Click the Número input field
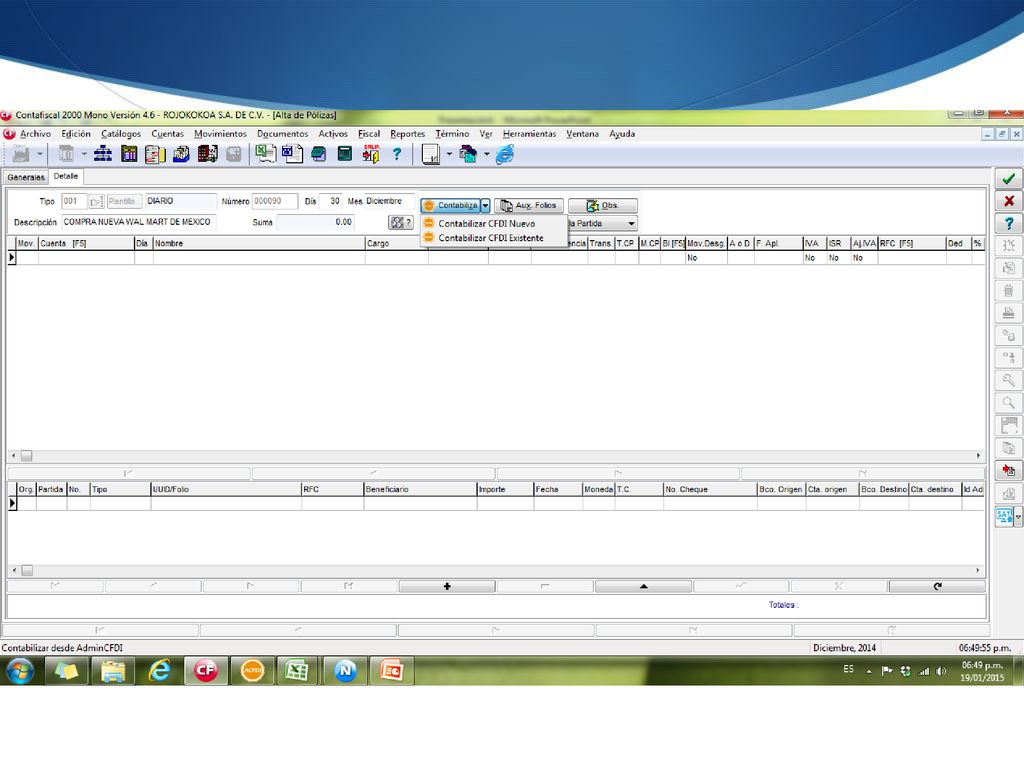The width and height of the screenshot is (1024, 768). pos(274,201)
